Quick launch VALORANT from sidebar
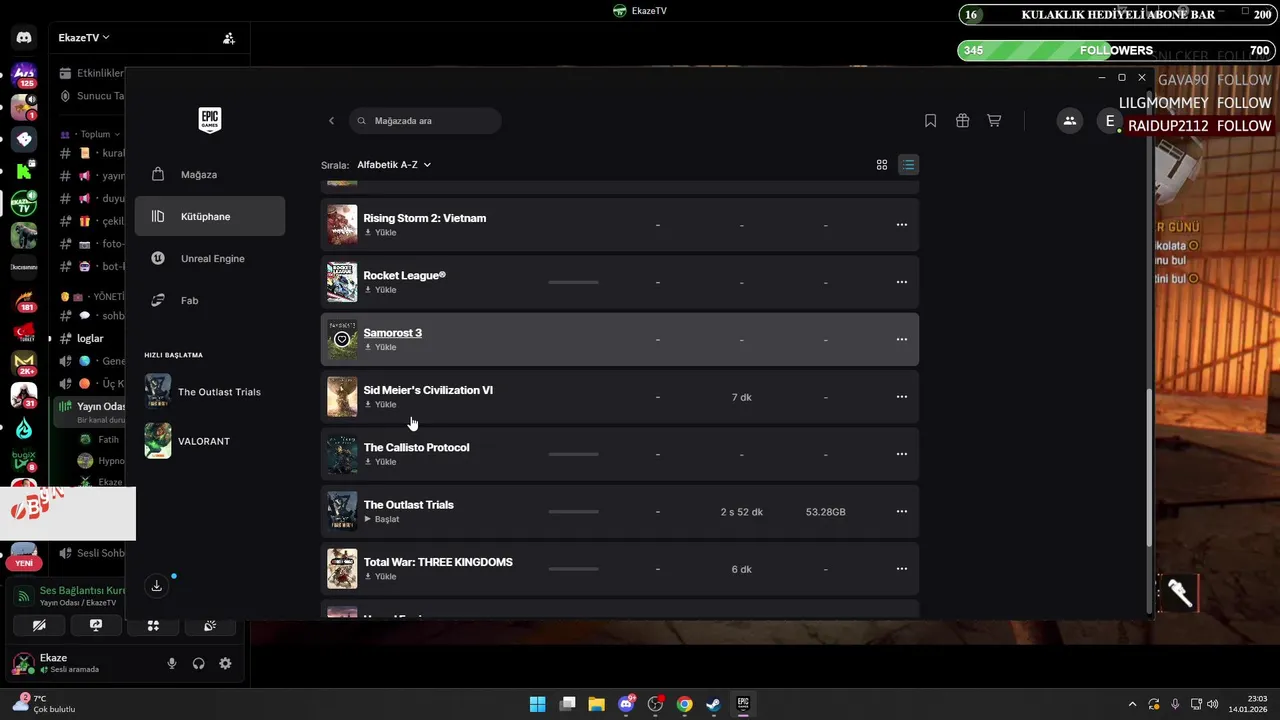Viewport: 1280px width, 720px height. pyautogui.click(x=188, y=441)
